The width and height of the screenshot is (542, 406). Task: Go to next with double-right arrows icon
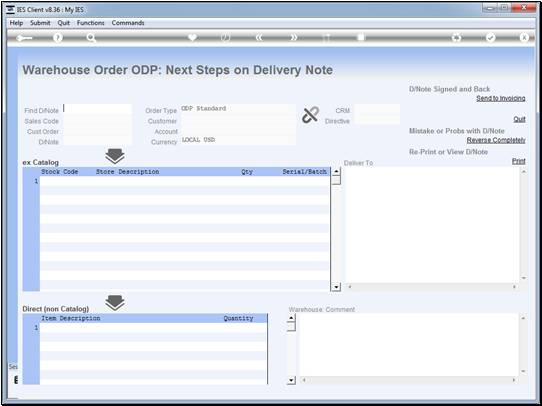[293, 38]
